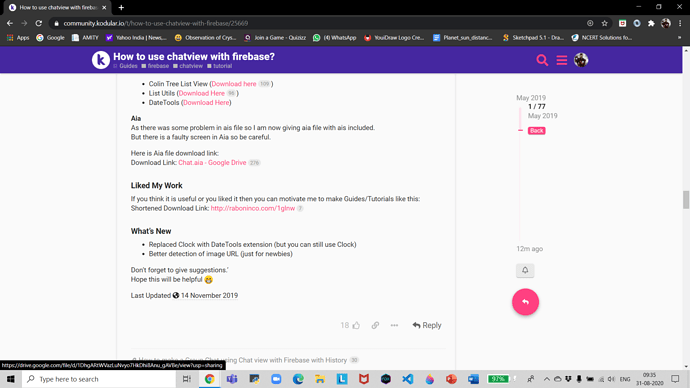Screen dimensions: 690x388
Task: Open the Kodular community logo home
Action: [100, 60]
